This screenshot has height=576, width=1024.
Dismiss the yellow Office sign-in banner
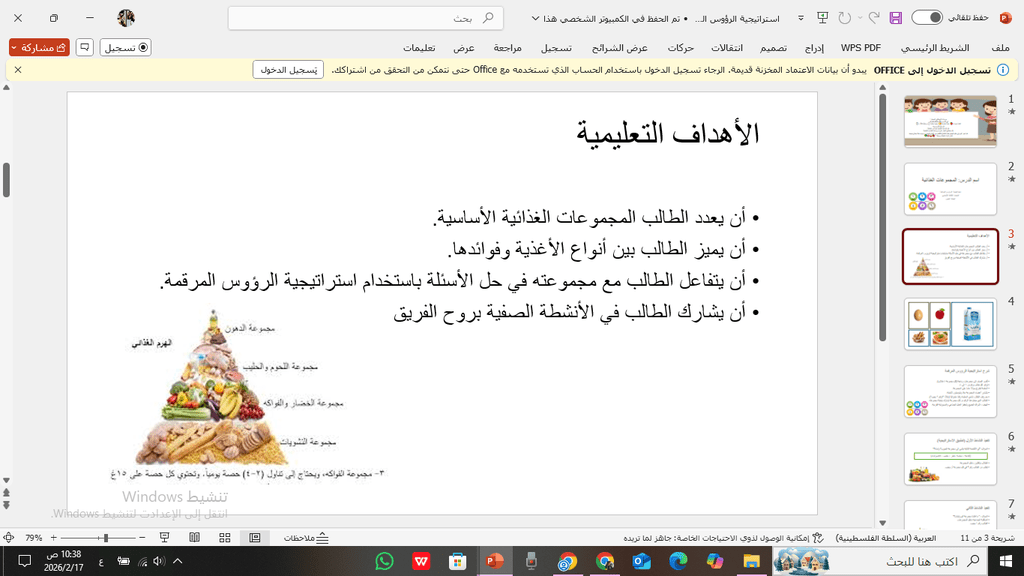click(x=18, y=70)
